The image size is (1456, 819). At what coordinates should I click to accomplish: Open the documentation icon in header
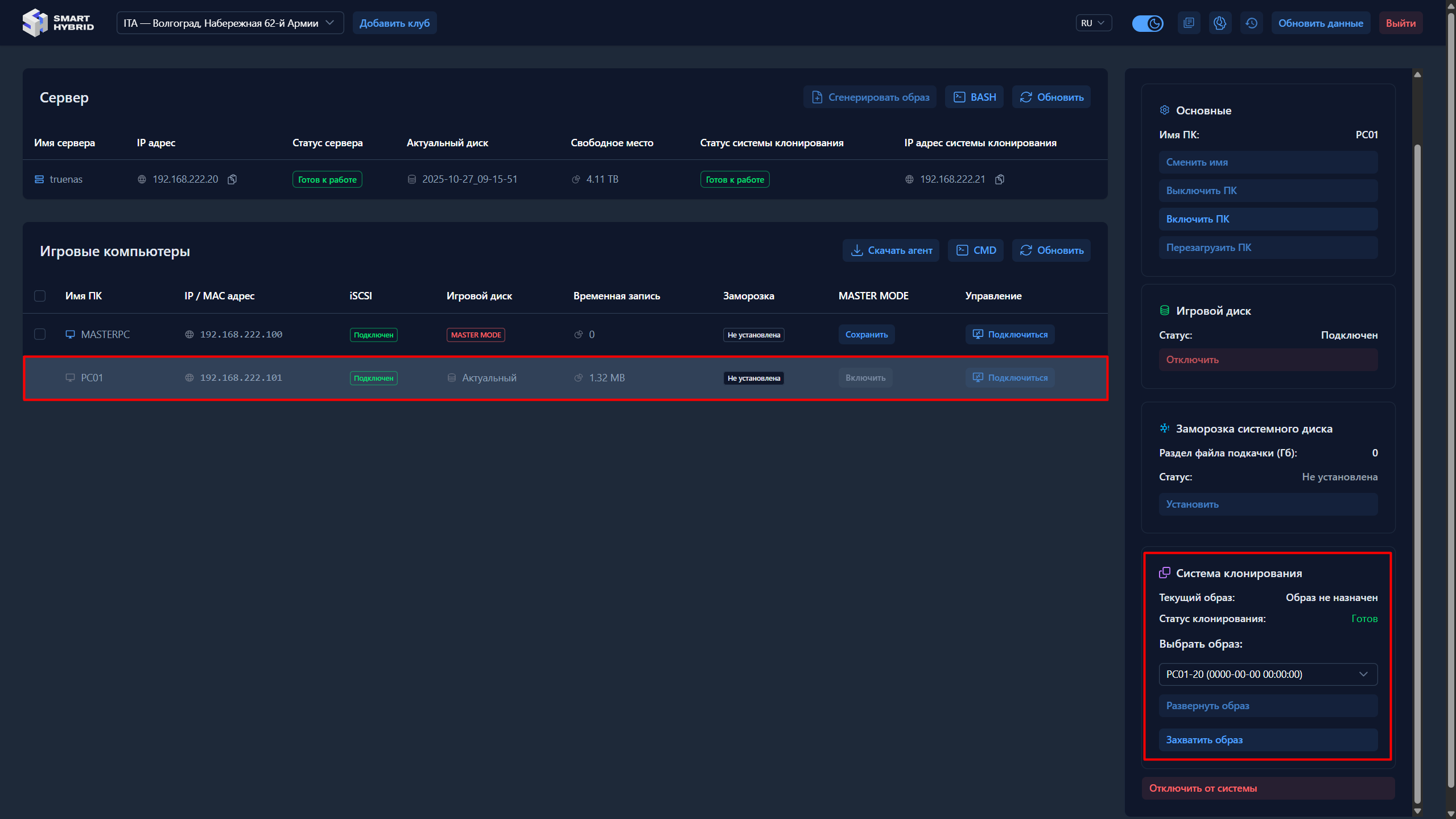[1189, 23]
